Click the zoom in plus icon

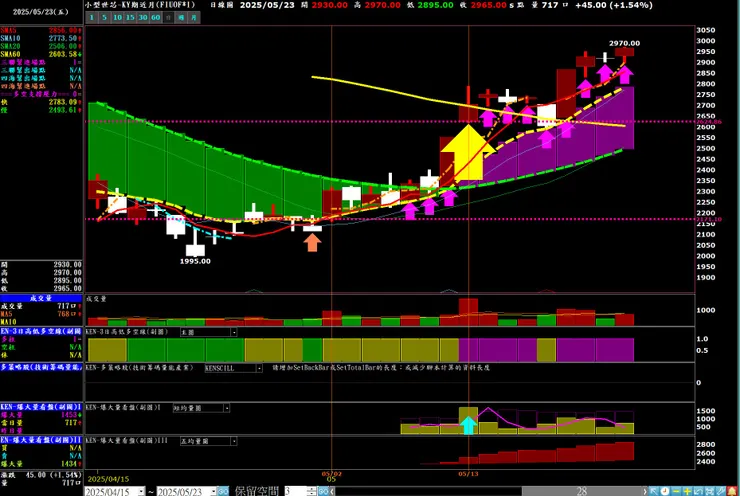687,491
